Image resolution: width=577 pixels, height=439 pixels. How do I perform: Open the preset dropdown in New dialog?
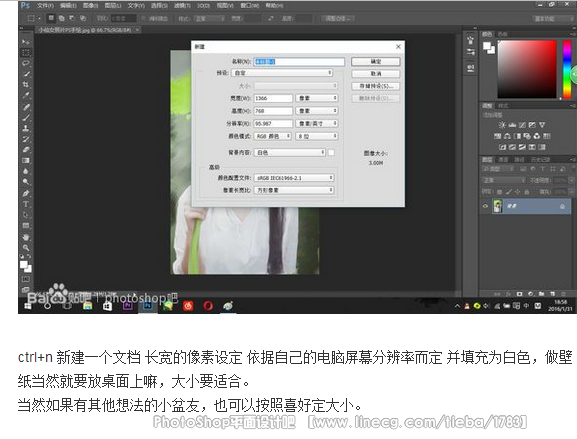[x=282, y=73]
